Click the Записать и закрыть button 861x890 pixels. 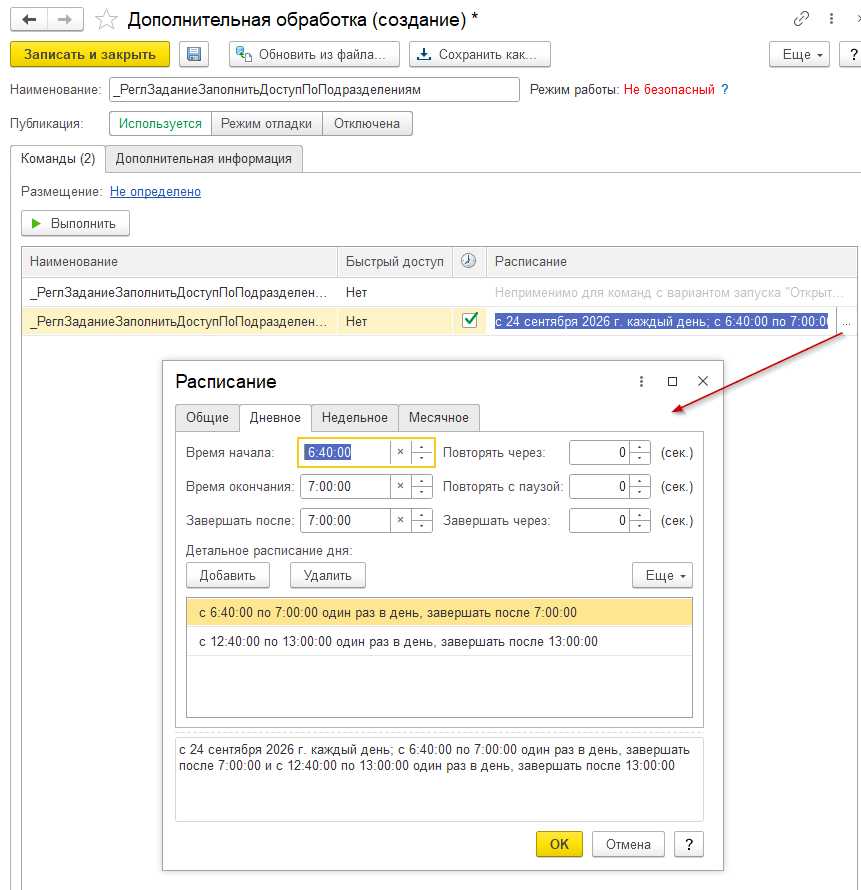tap(90, 54)
